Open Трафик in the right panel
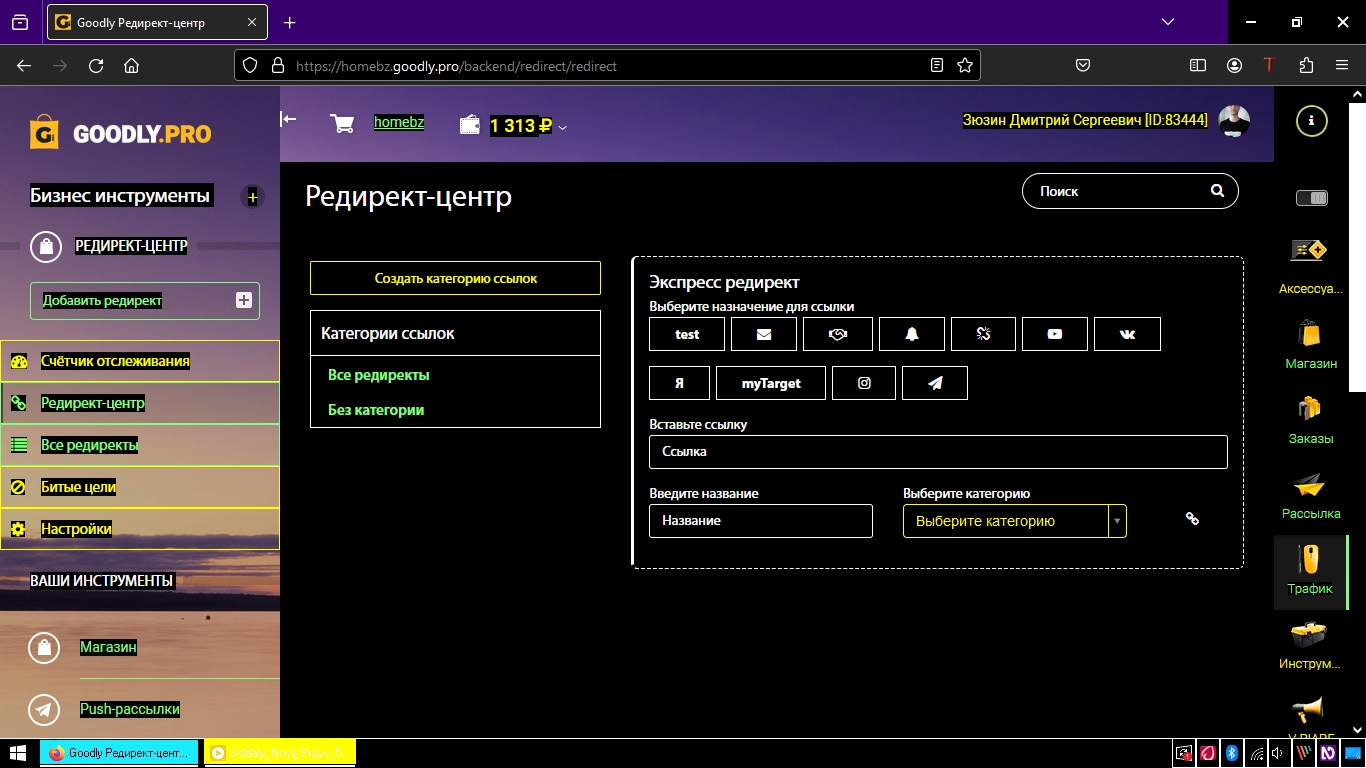 point(1310,571)
